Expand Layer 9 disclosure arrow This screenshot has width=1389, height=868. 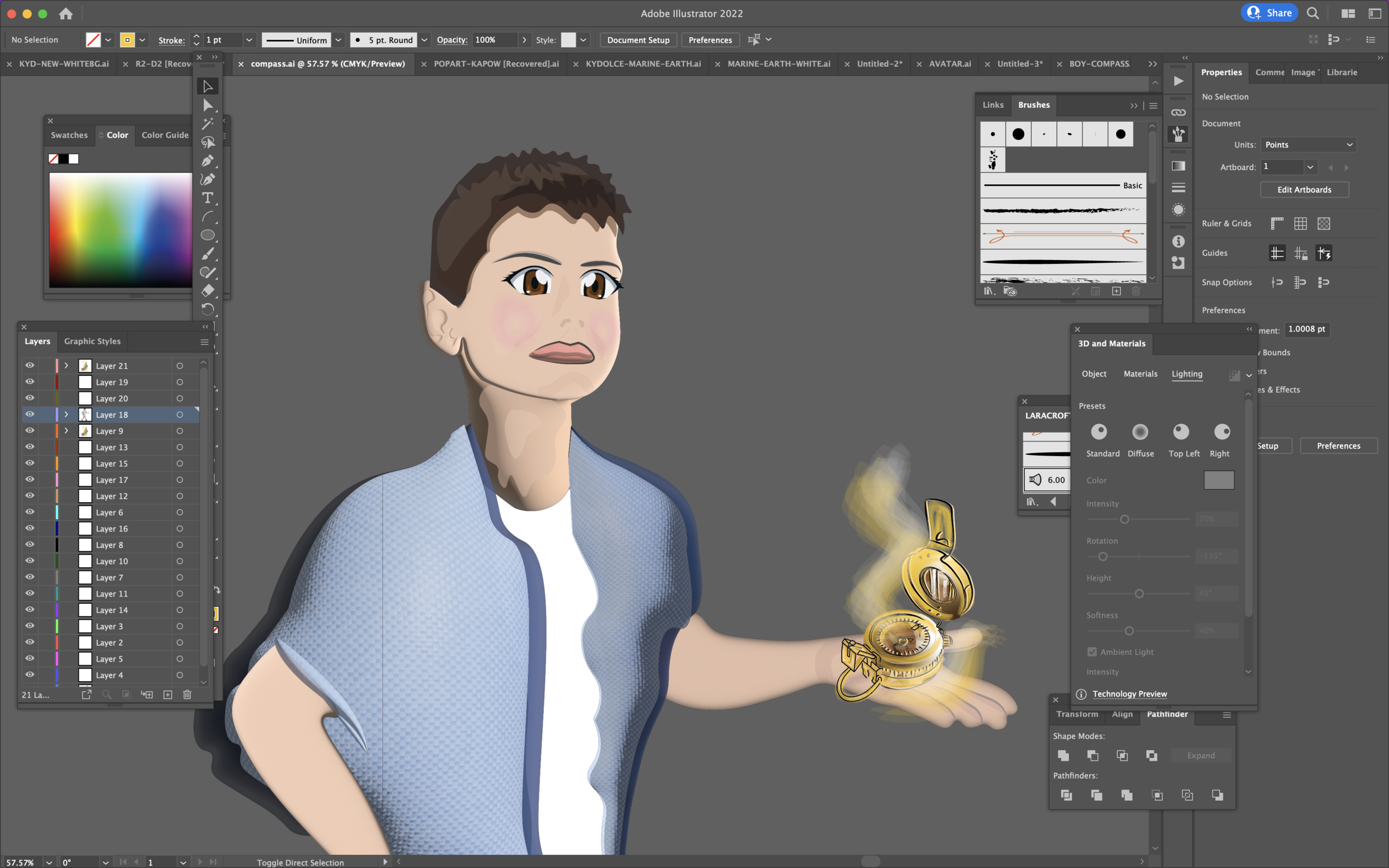(x=66, y=430)
